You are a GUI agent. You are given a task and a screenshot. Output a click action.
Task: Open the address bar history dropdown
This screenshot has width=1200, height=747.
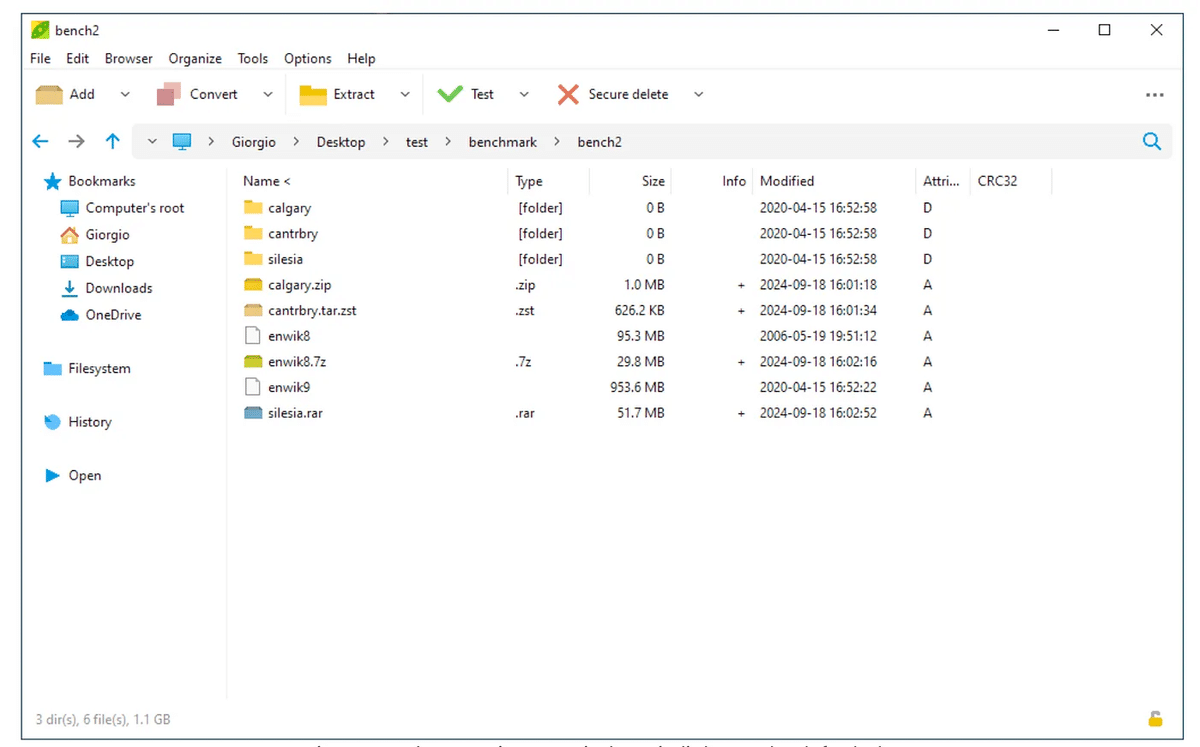point(152,142)
